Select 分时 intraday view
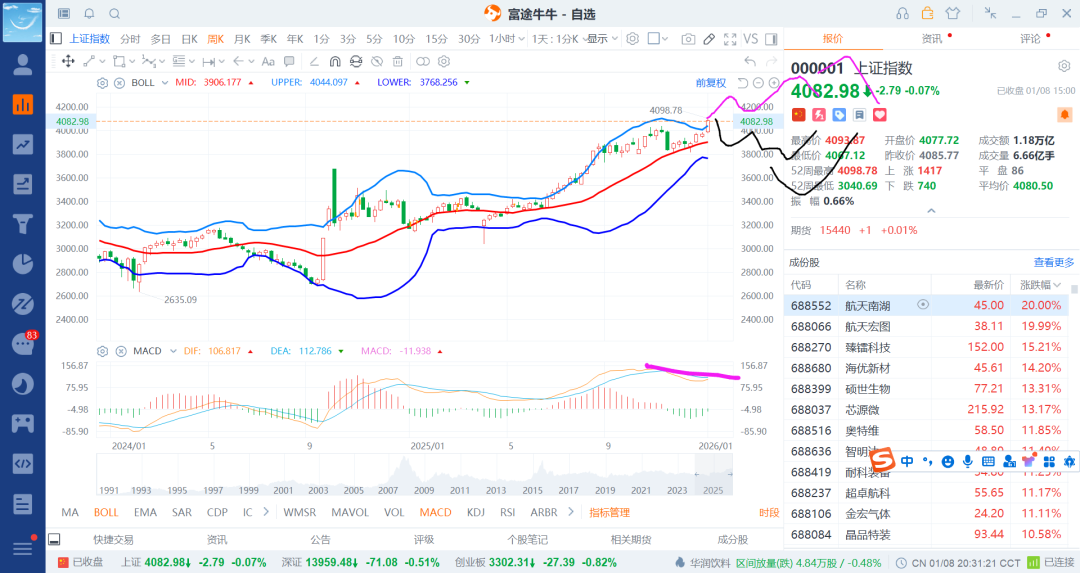1080x573 pixels. [x=130, y=39]
